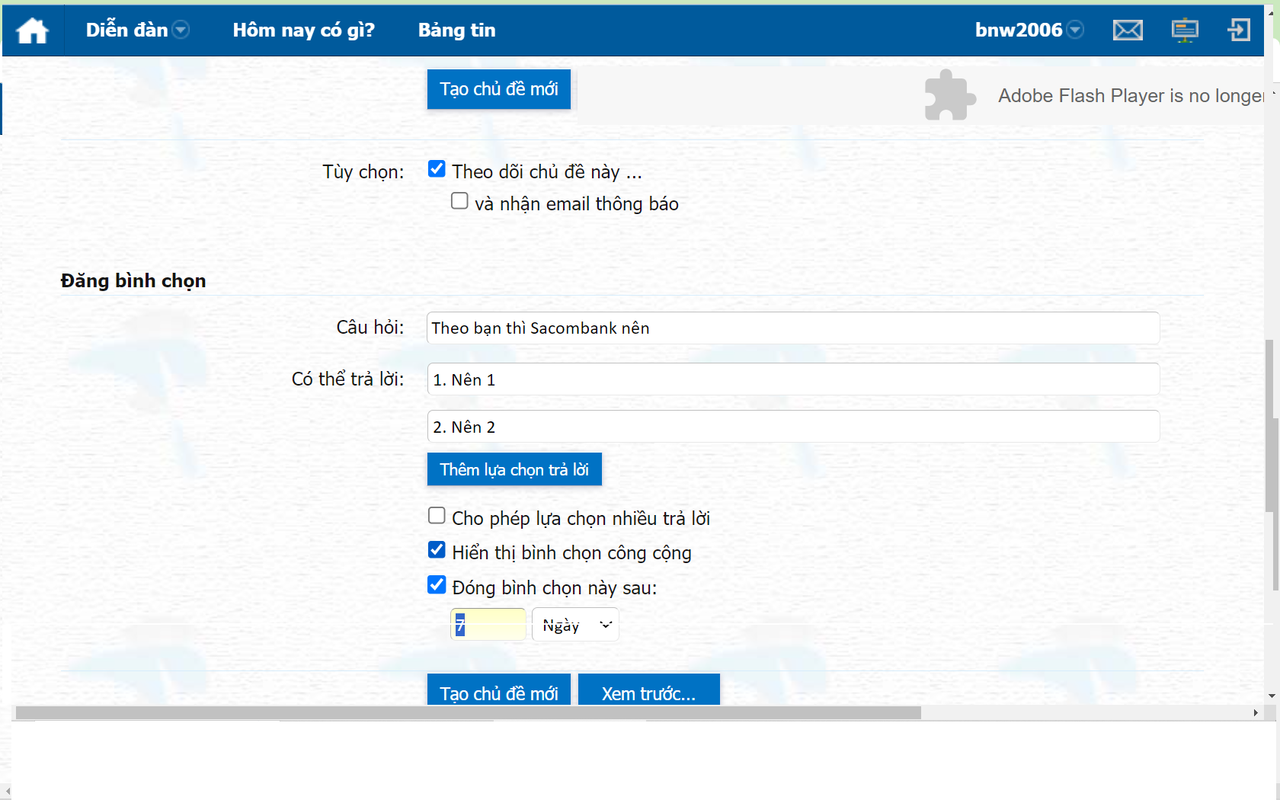Click the Câu hỏi: label

coord(370,328)
